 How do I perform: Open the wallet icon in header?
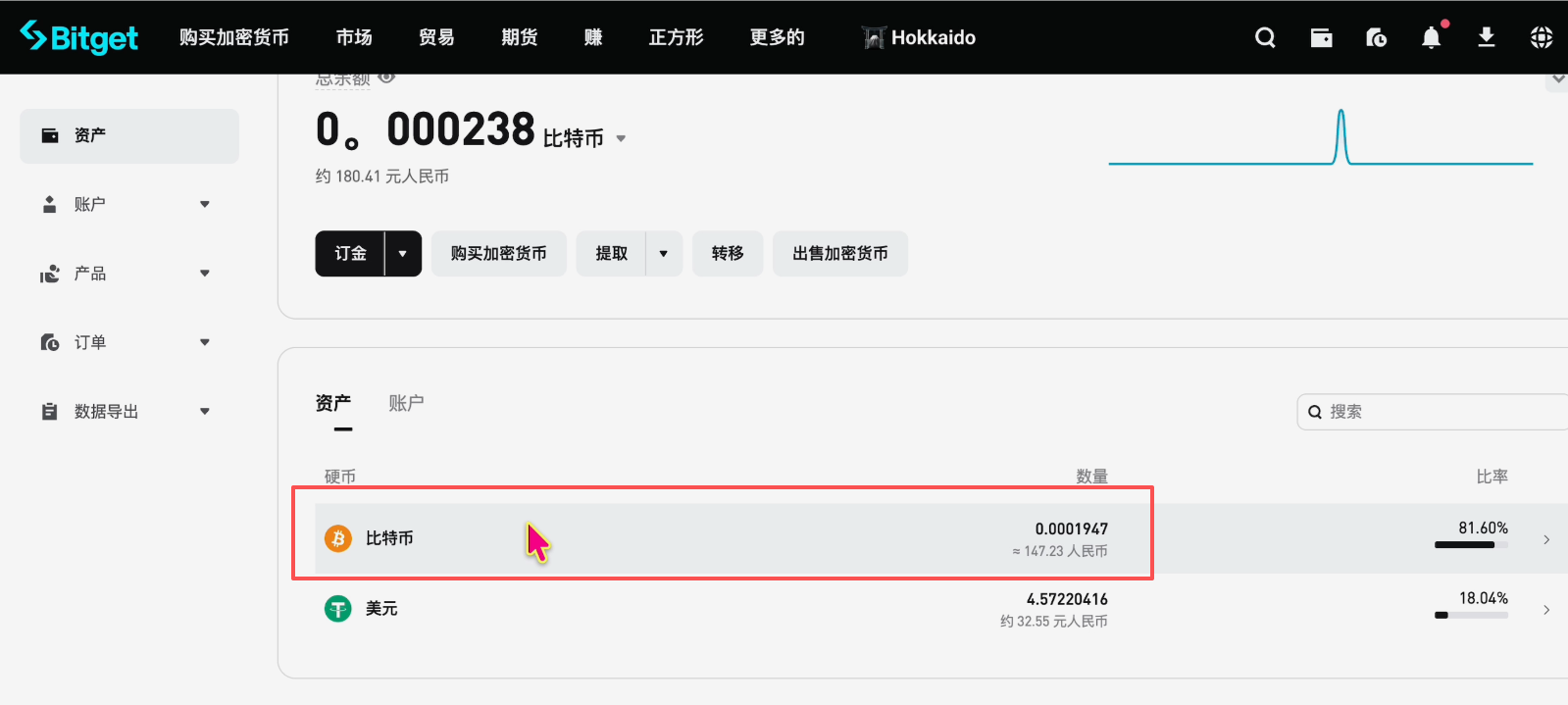tap(1321, 37)
